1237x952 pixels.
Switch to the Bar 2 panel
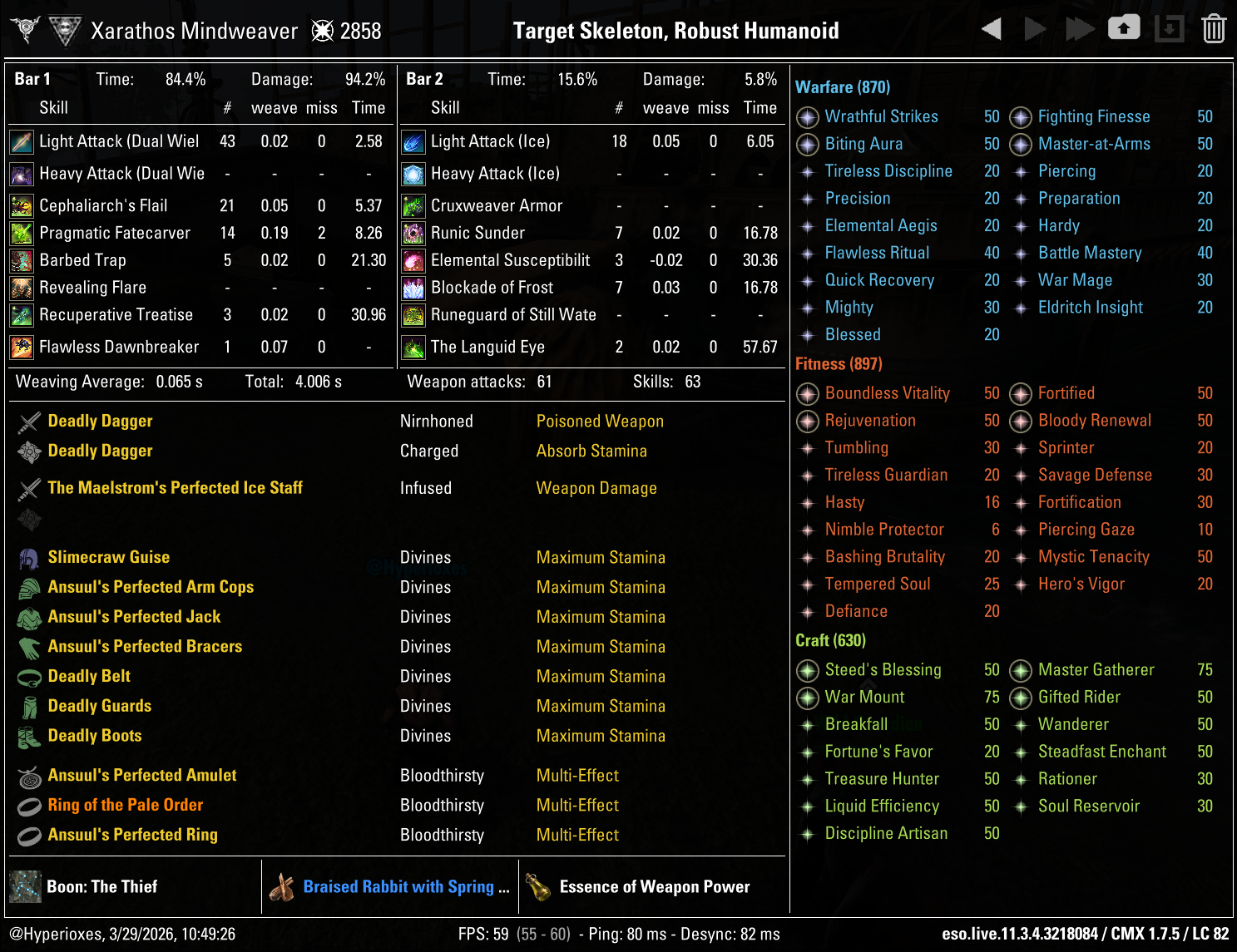(423, 78)
